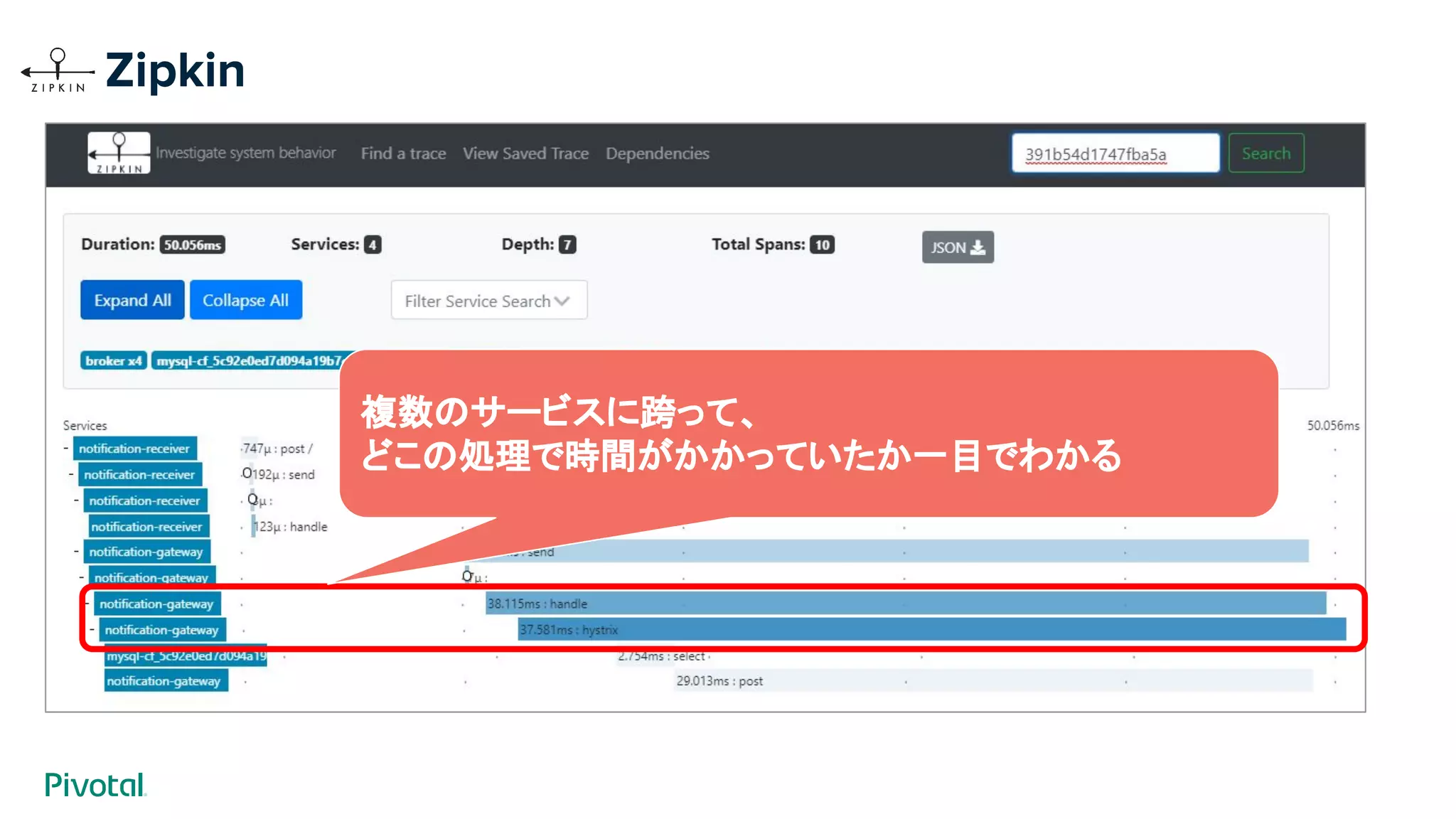Open the Find a trace page
Viewport: 1456px width, 819px height.
pyautogui.click(x=403, y=154)
